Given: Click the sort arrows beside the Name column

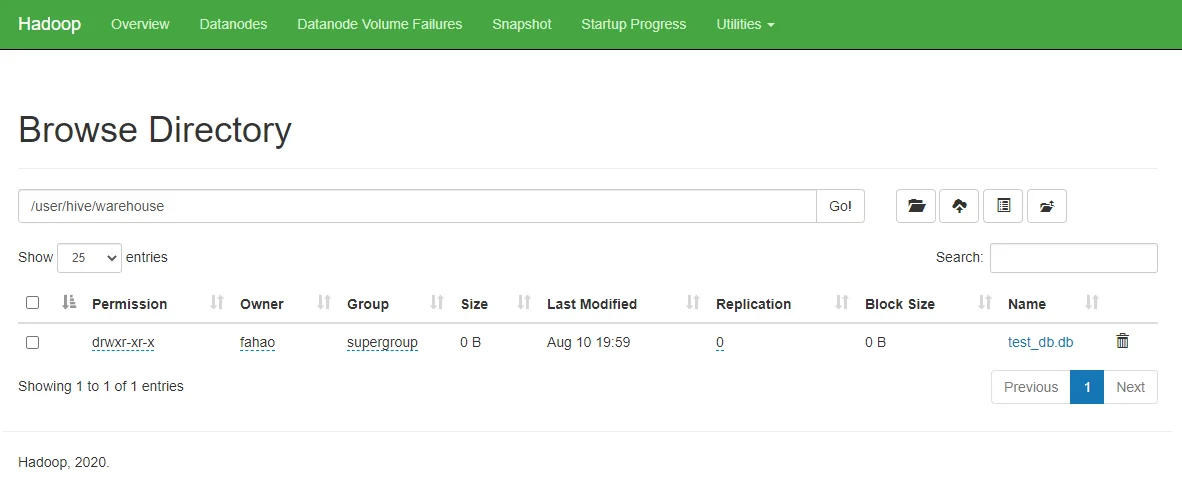Looking at the screenshot, I should [1092, 303].
